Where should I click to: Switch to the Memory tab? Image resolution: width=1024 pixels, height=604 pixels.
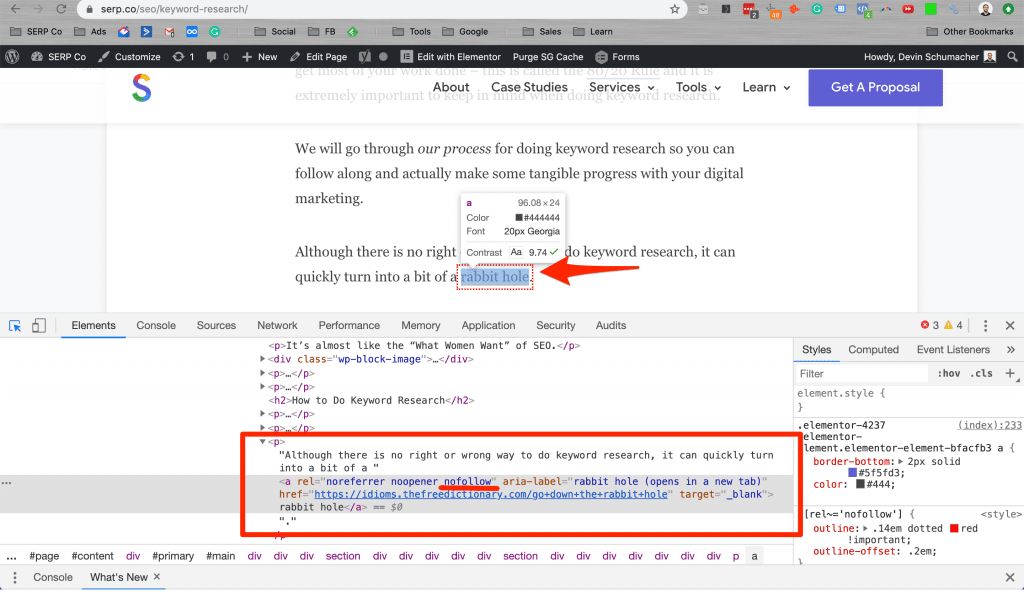pos(421,325)
